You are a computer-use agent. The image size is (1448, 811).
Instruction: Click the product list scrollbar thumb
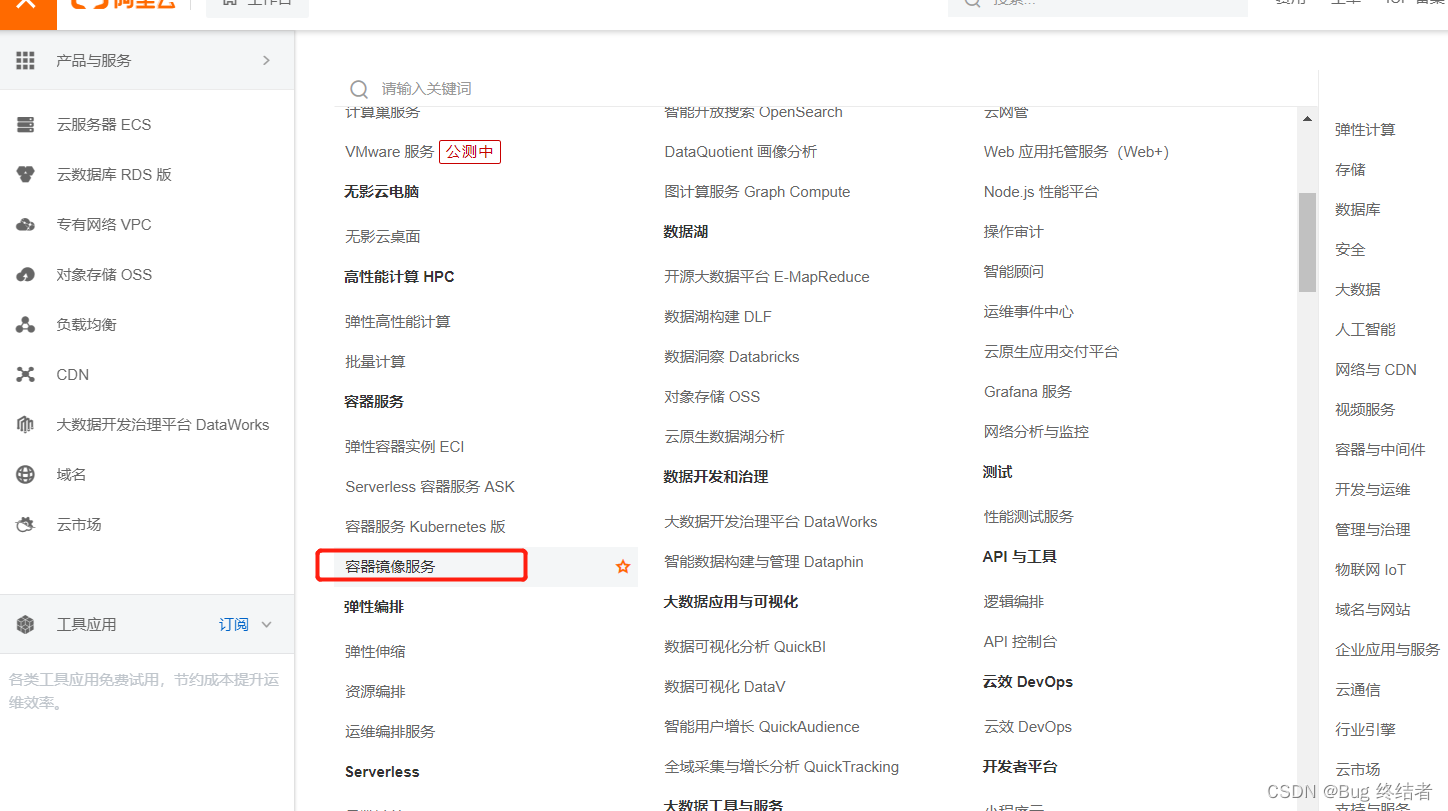[1307, 242]
